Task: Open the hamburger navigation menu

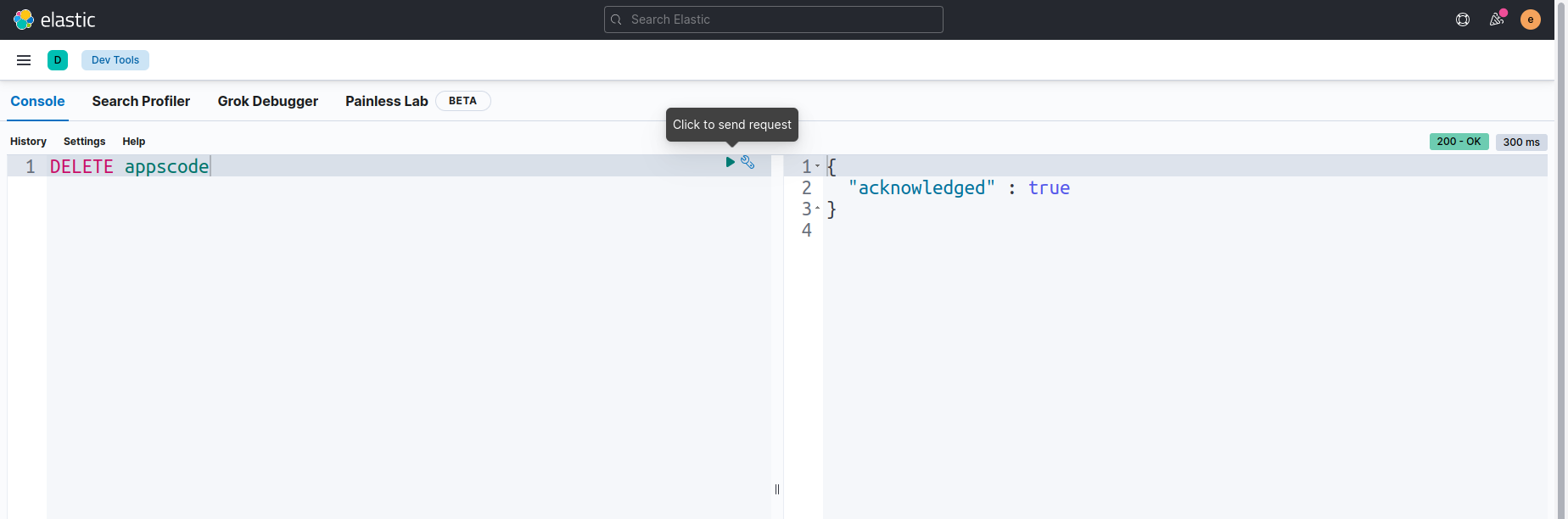Action: pyautogui.click(x=24, y=60)
